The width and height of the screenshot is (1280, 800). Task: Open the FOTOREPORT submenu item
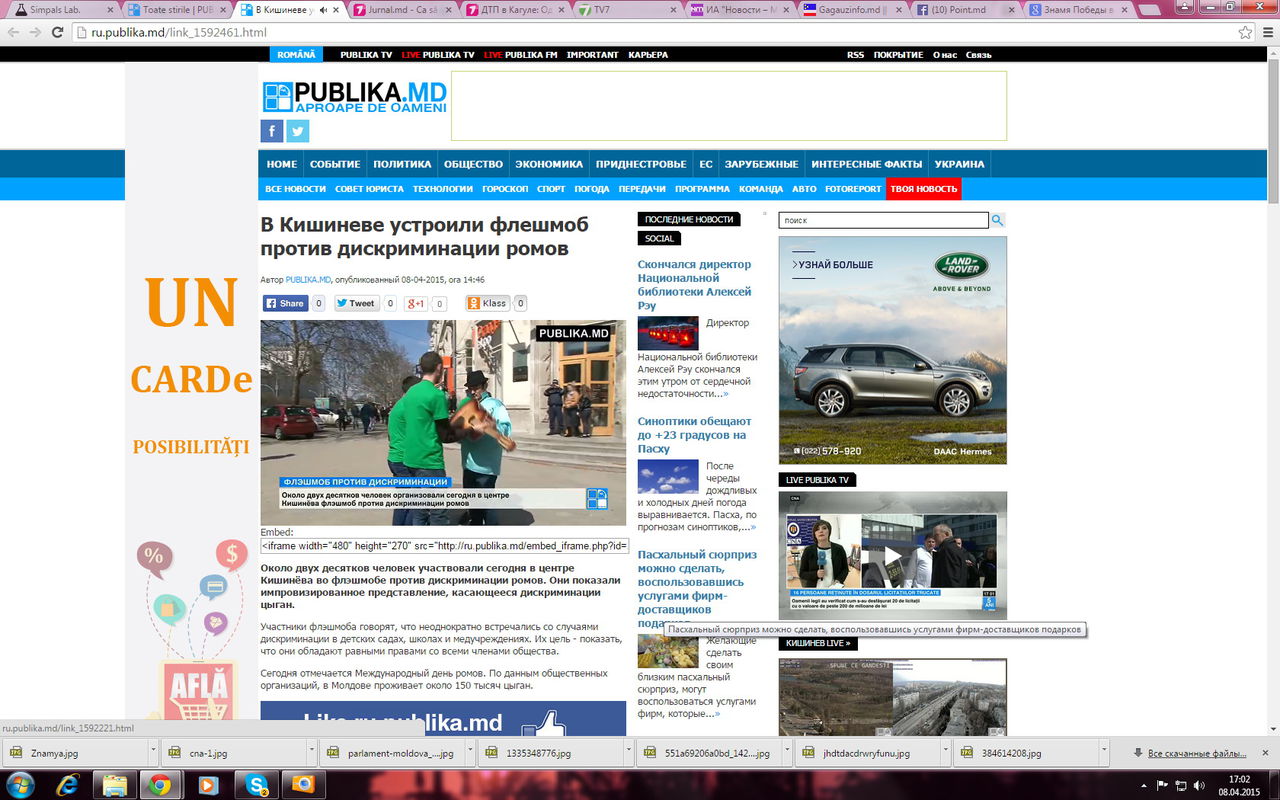853,189
